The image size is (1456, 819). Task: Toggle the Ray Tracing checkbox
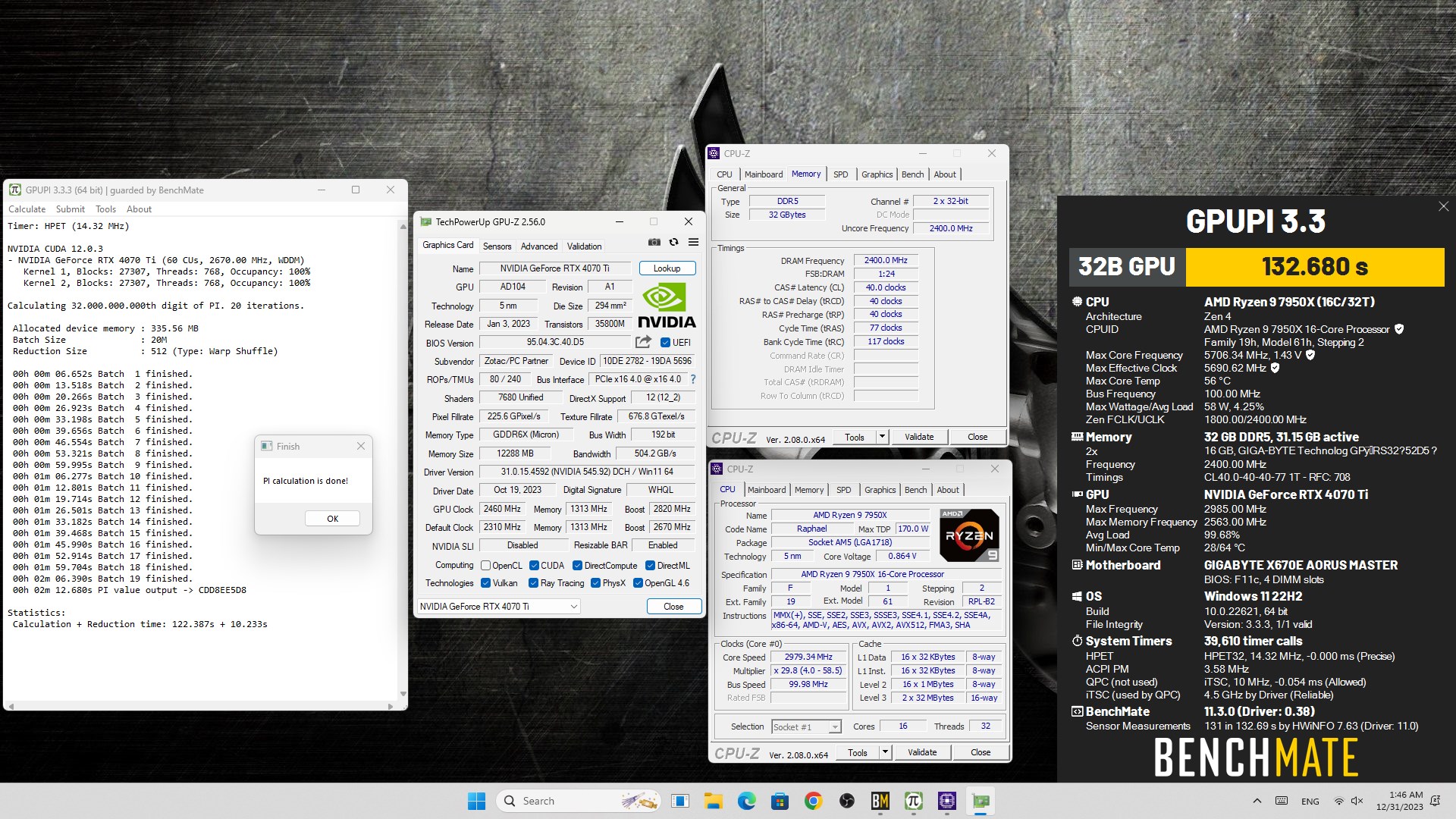click(533, 583)
